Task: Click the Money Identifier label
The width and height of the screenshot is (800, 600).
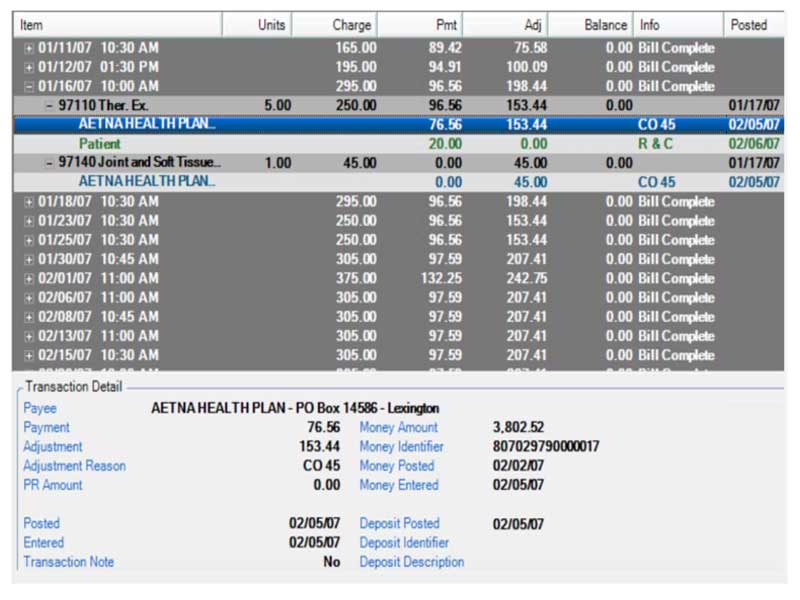Action: [402, 447]
